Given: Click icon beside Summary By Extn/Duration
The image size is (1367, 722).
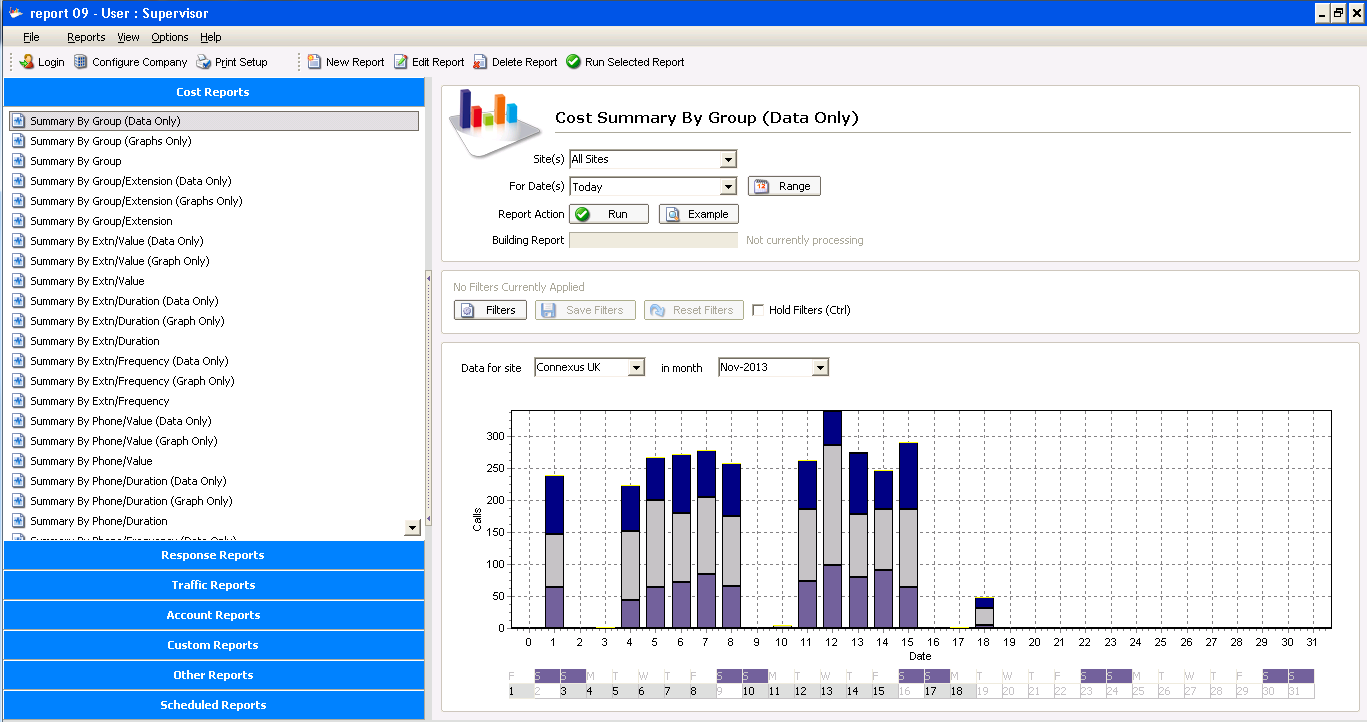Looking at the screenshot, I should [x=18, y=341].
